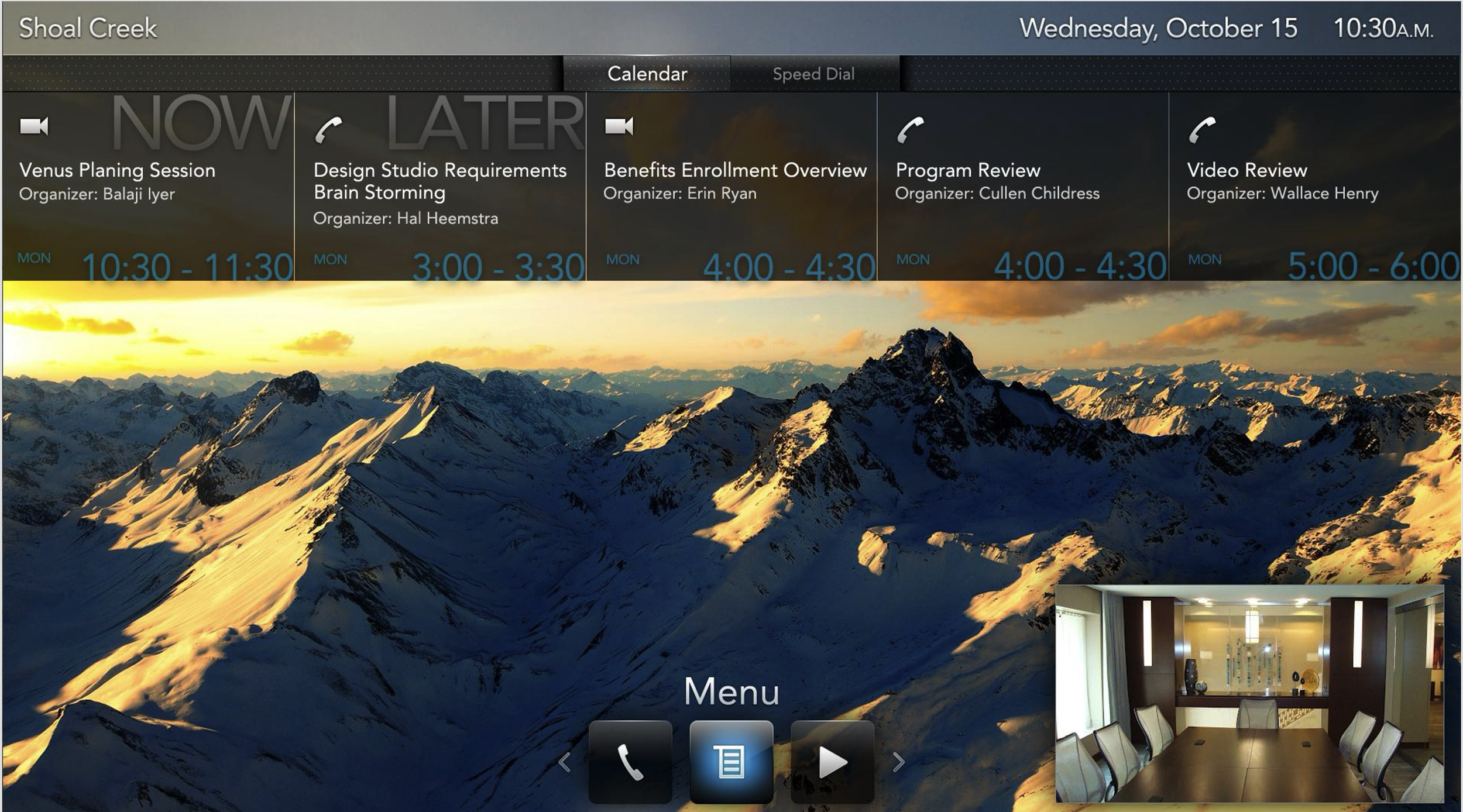Click the Shoal Creek room name
1463x812 pixels.
[x=88, y=29]
